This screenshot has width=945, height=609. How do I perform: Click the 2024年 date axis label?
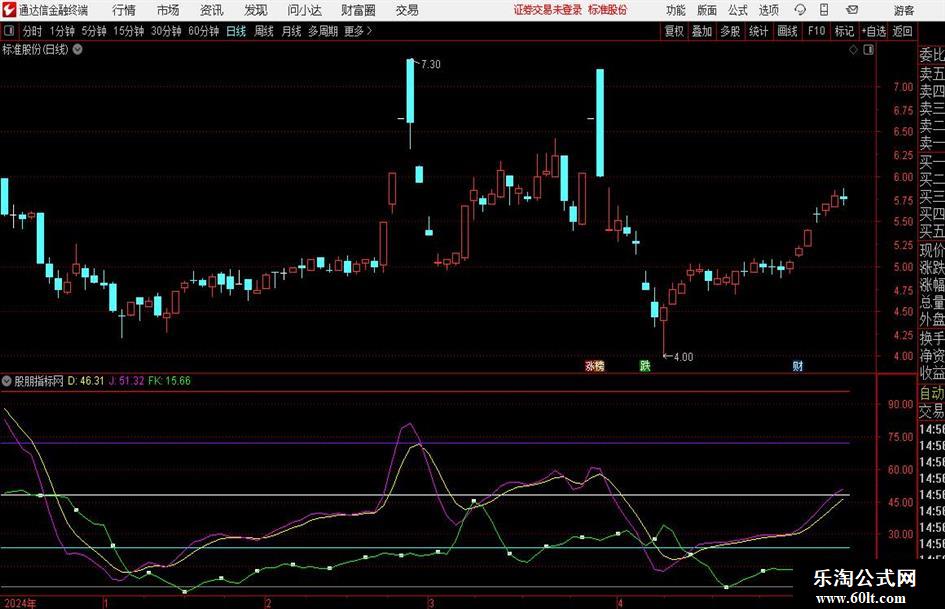click(20, 603)
